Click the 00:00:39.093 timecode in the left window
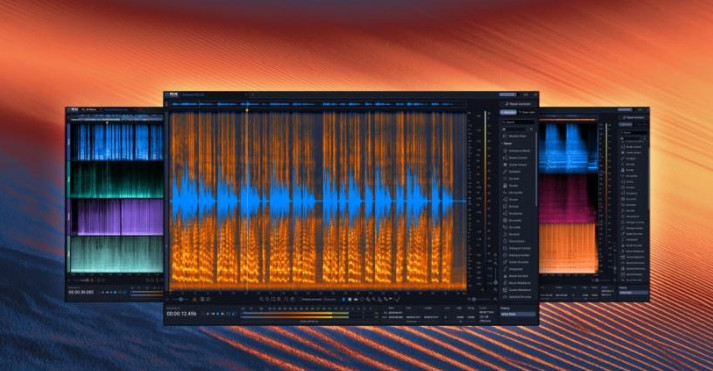Image resolution: width=713 pixels, height=371 pixels. click(x=81, y=292)
